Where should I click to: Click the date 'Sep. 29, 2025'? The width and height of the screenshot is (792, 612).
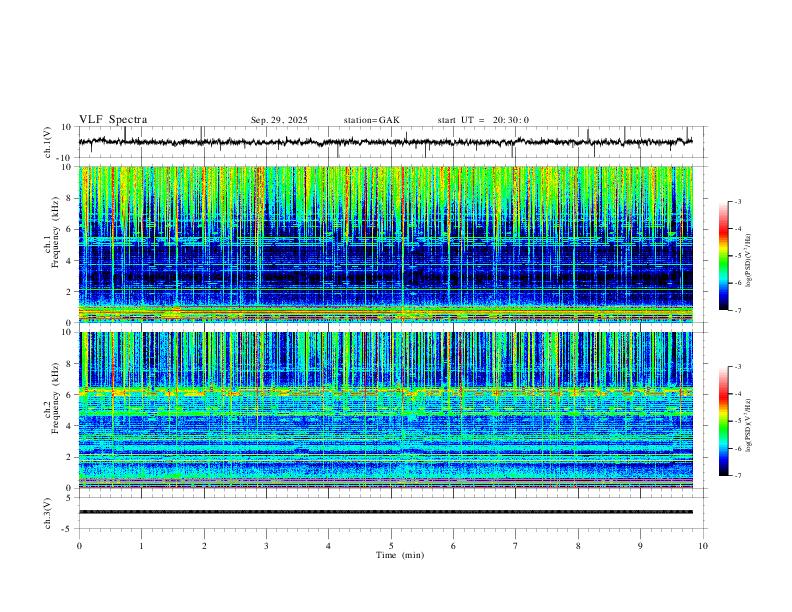[279, 120]
